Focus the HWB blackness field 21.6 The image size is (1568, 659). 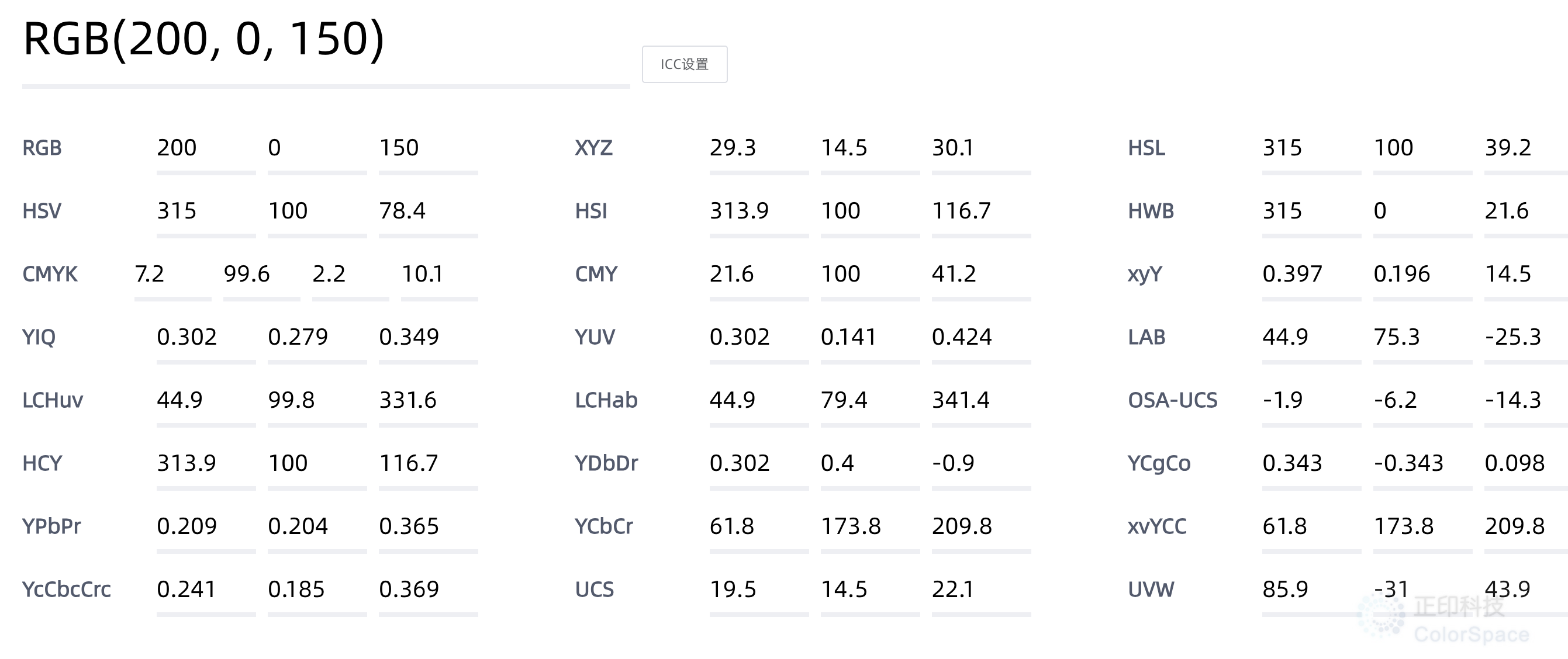pos(1526,214)
